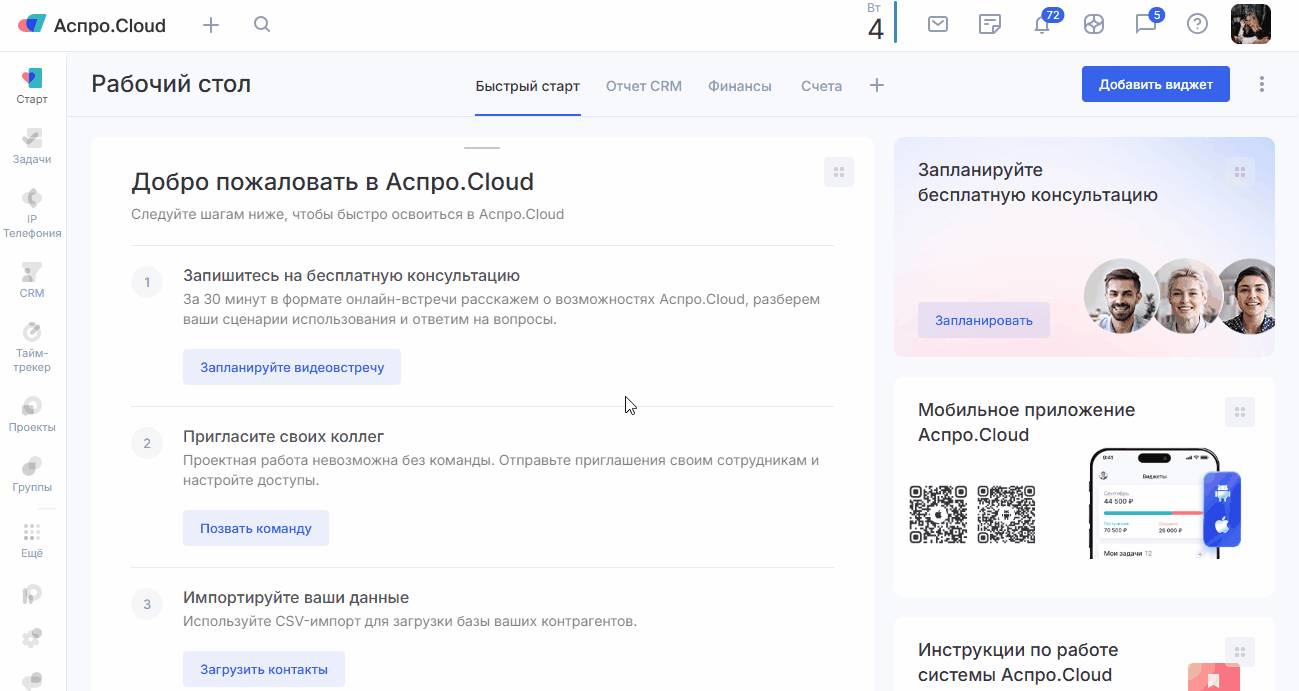The height and width of the screenshot is (691, 1299).
Task: Open the user profile avatar
Action: 1250,24
